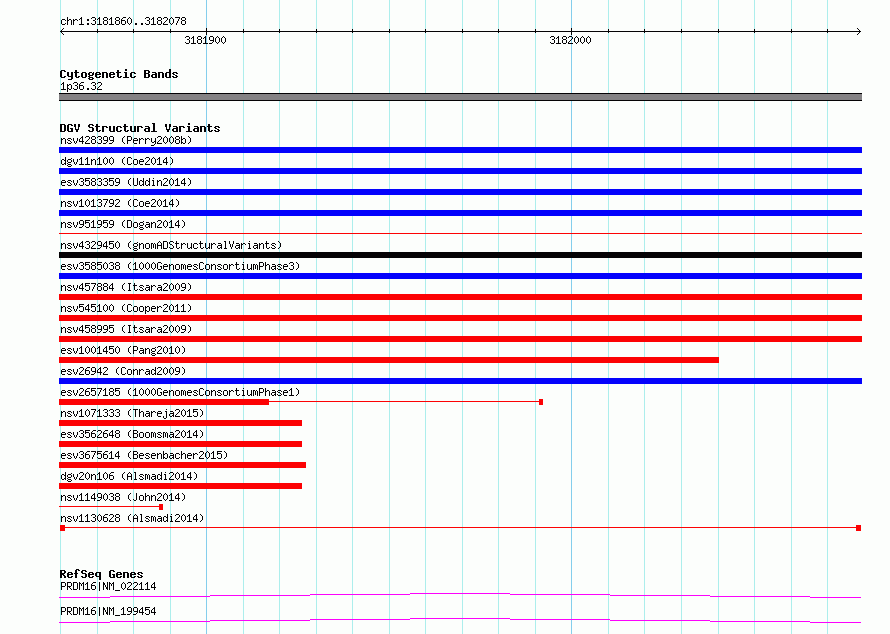Open the dgv20n106 (Alsmadi2014) label
Screen dimensions: 890x634
129,476
